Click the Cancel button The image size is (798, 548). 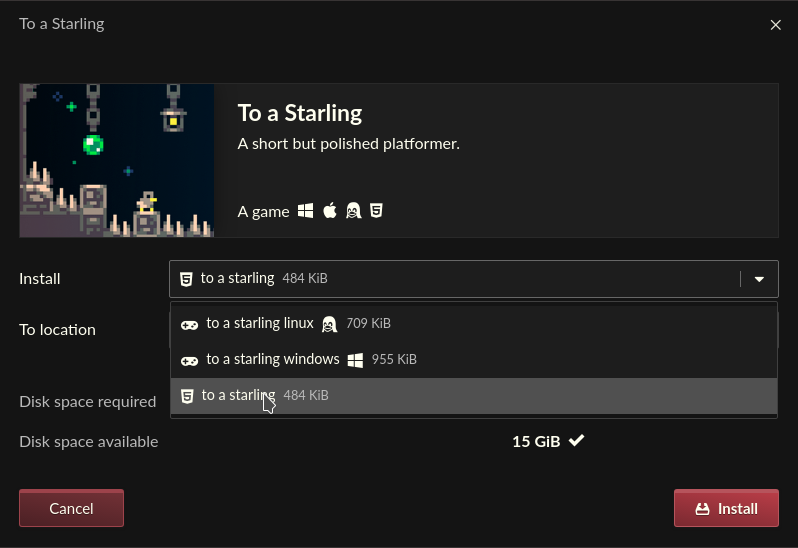[x=71, y=508]
